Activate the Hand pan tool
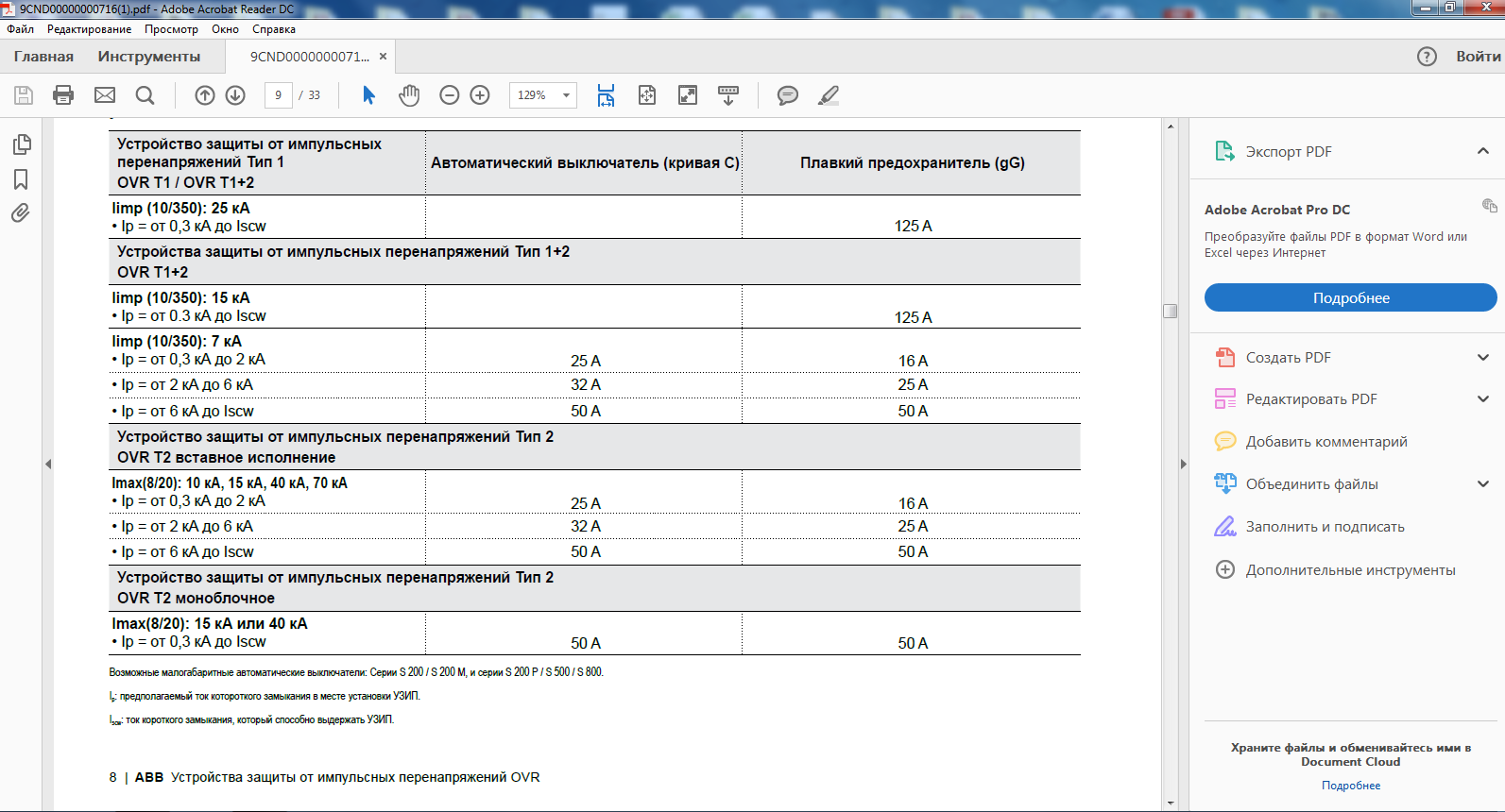Screen dimensions: 1505x812 point(409,95)
